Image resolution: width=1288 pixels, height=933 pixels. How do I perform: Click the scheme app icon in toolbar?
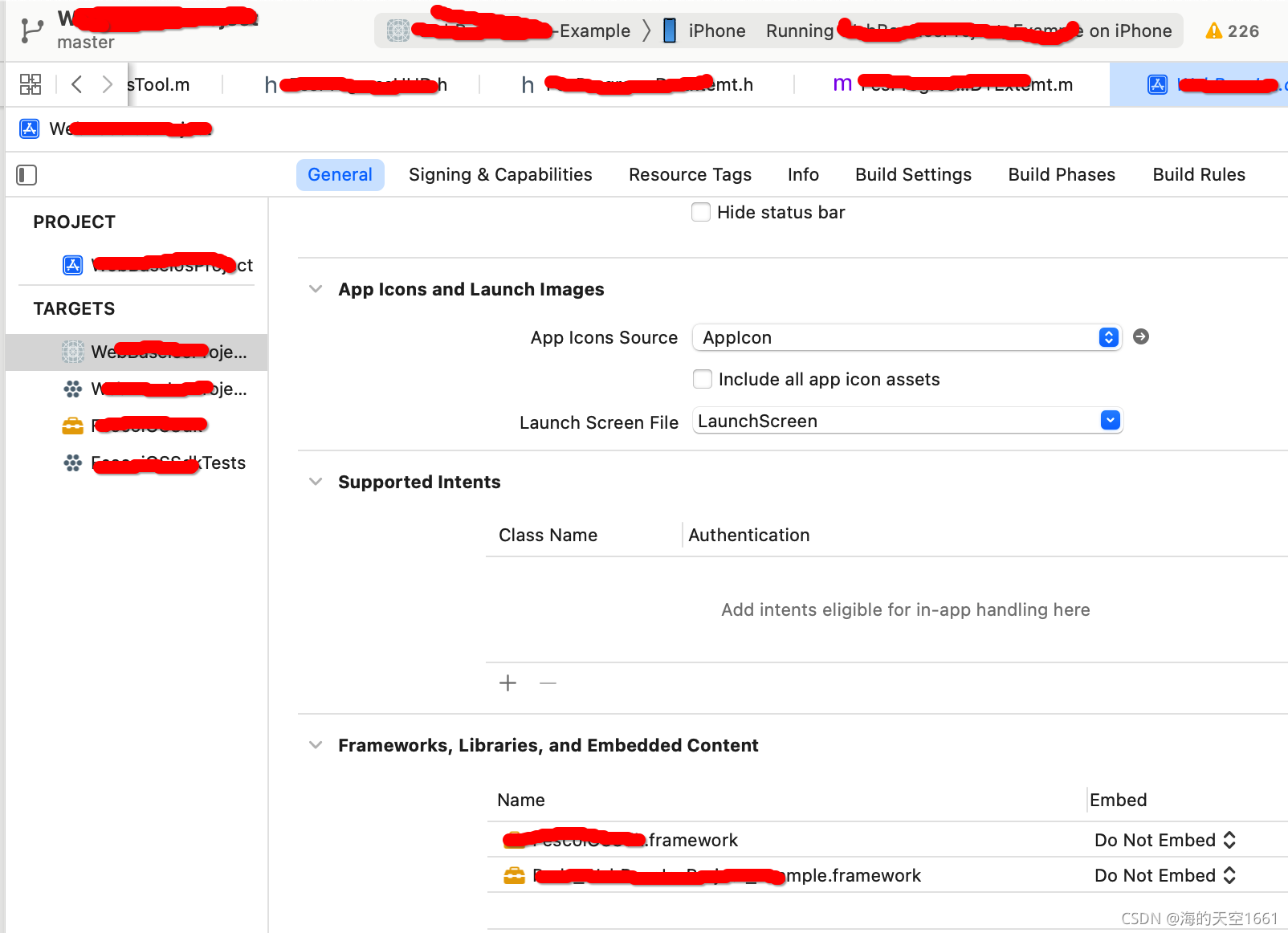(398, 31)
